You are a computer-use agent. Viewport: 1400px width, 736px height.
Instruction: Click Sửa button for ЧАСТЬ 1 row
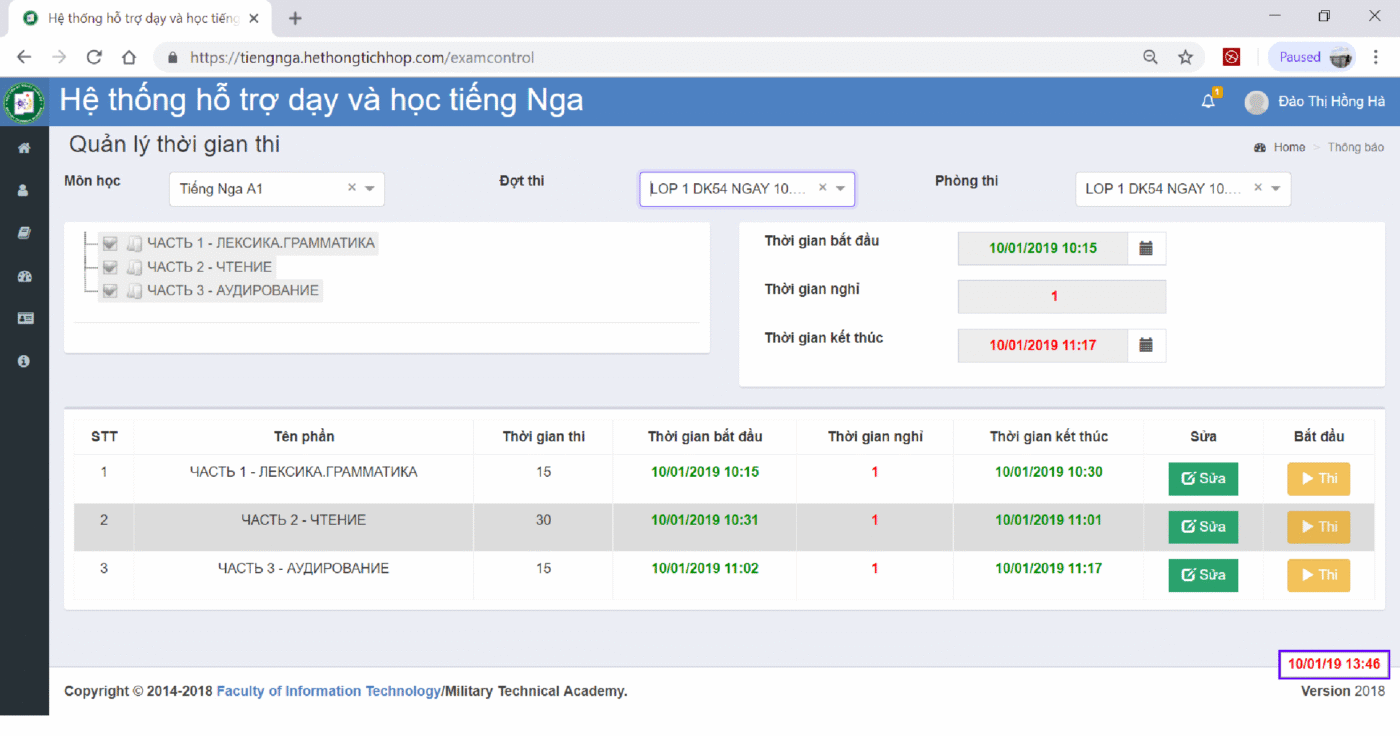tap(1203, 479)
